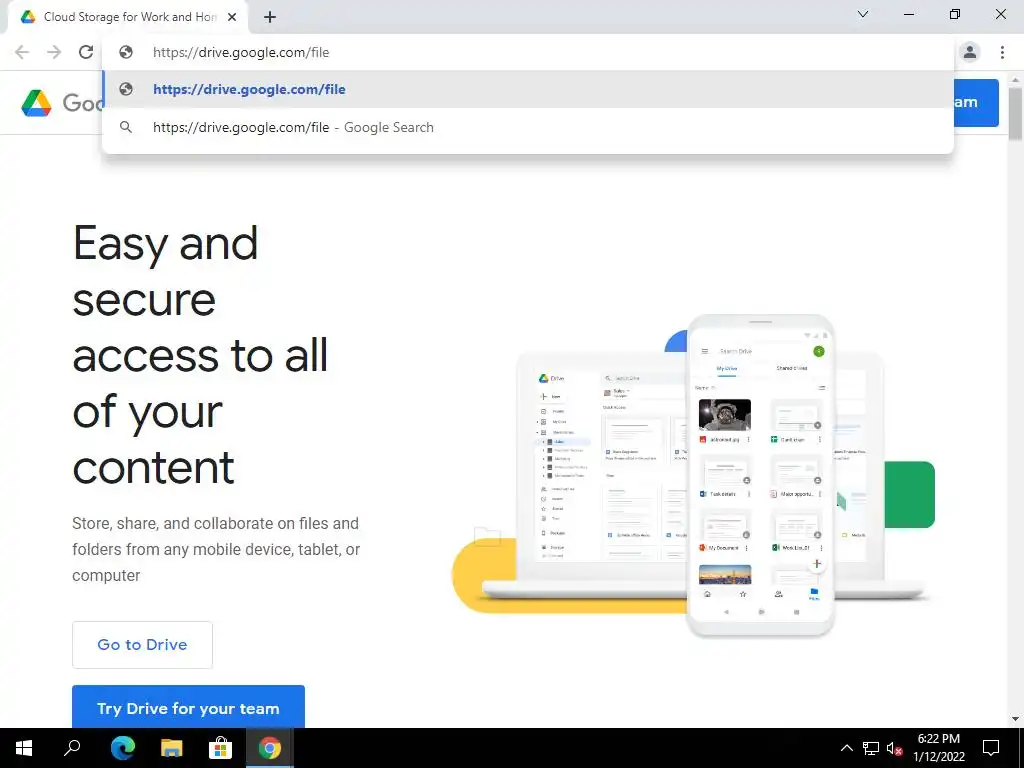The height and width of the screenshot is (768, 1024).
Task: Choose the Google Search suggestion
Action: click(x=528, y=127)
